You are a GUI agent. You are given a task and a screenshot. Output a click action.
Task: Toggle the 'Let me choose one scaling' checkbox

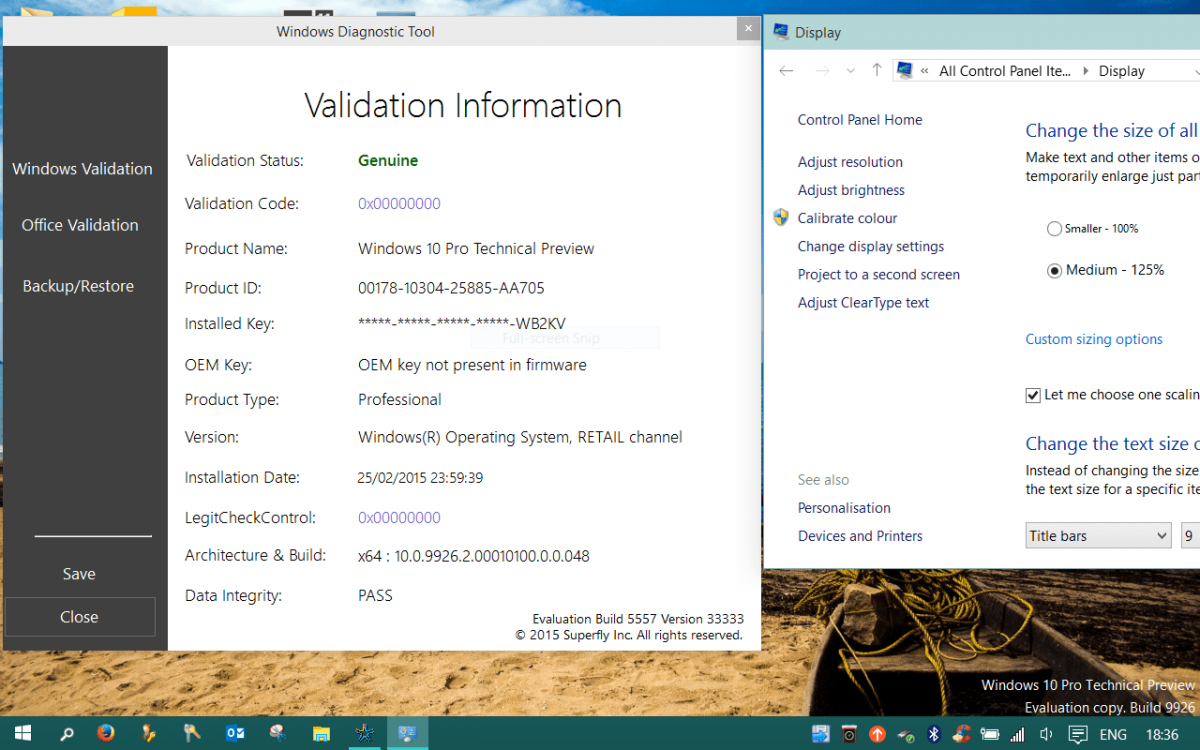point(1033,395)
